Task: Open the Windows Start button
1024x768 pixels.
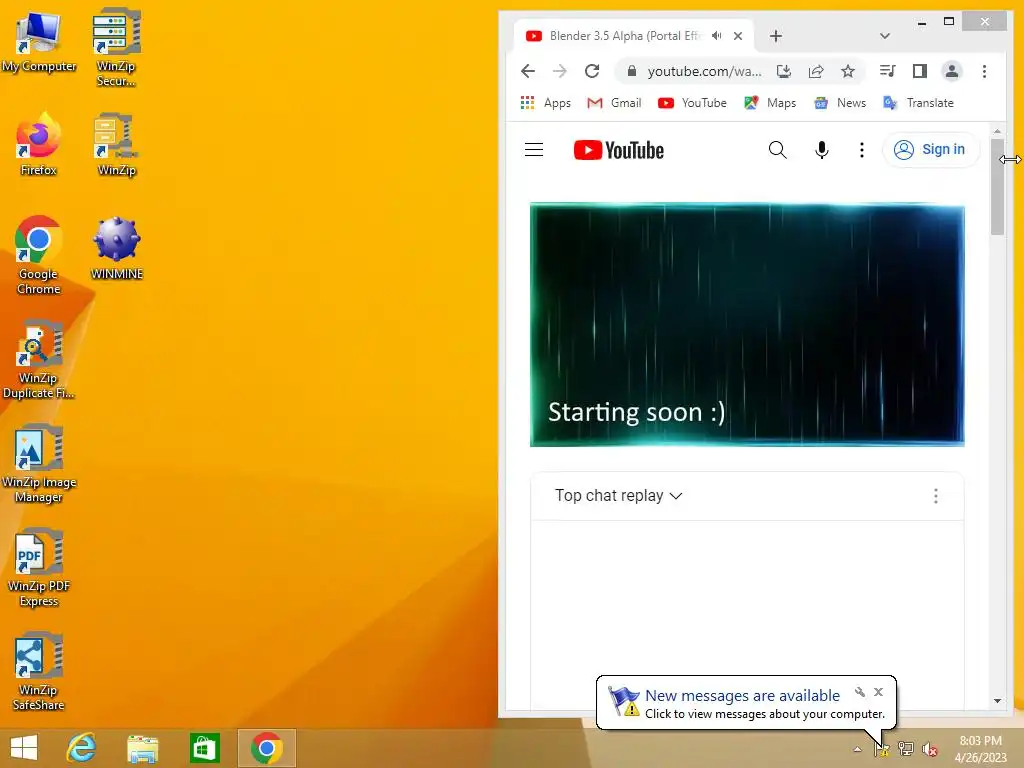Action: coord(24,748)
